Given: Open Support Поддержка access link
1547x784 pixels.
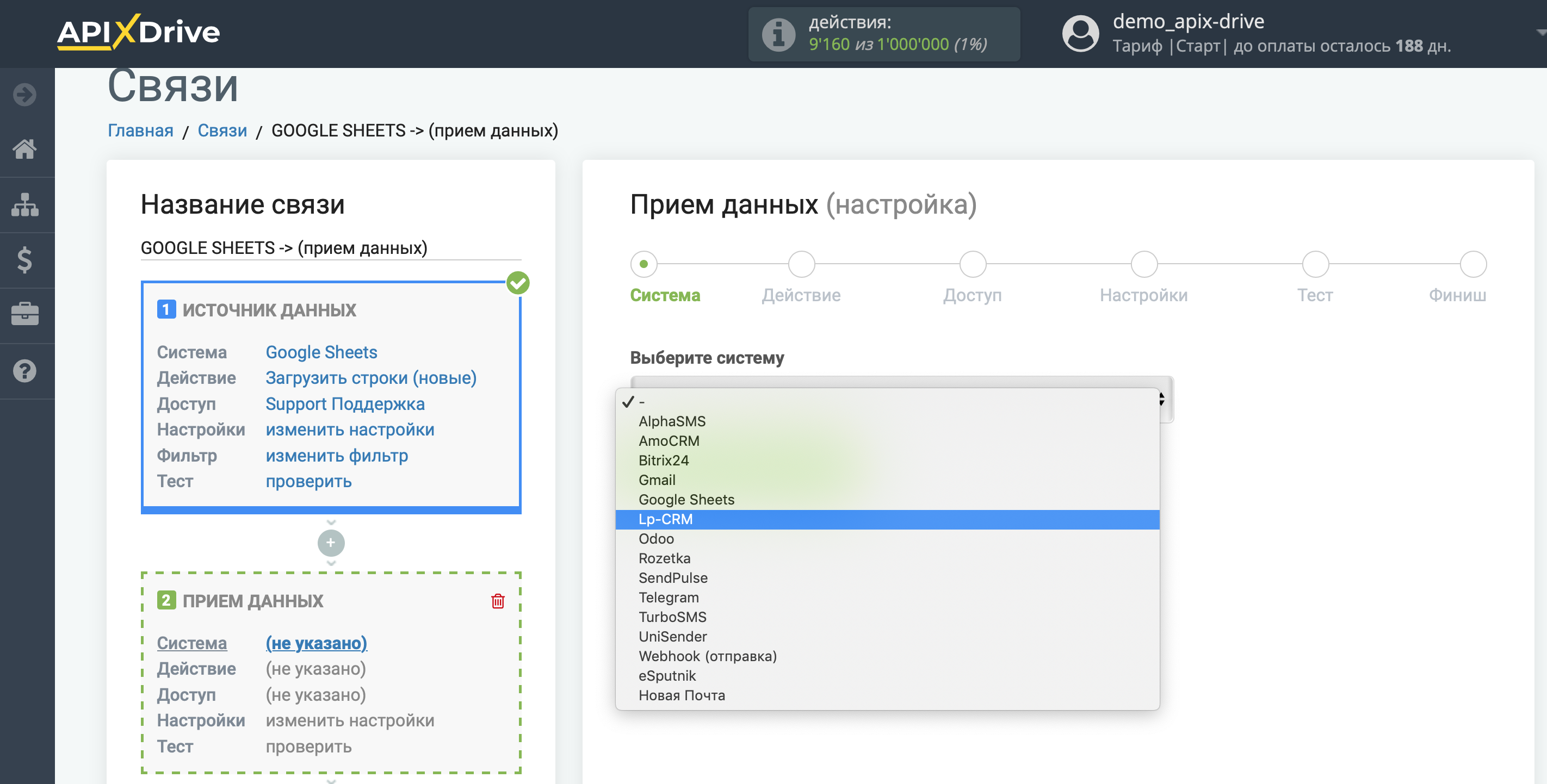Looking at the screenshot, I should [x=345, y=403].
